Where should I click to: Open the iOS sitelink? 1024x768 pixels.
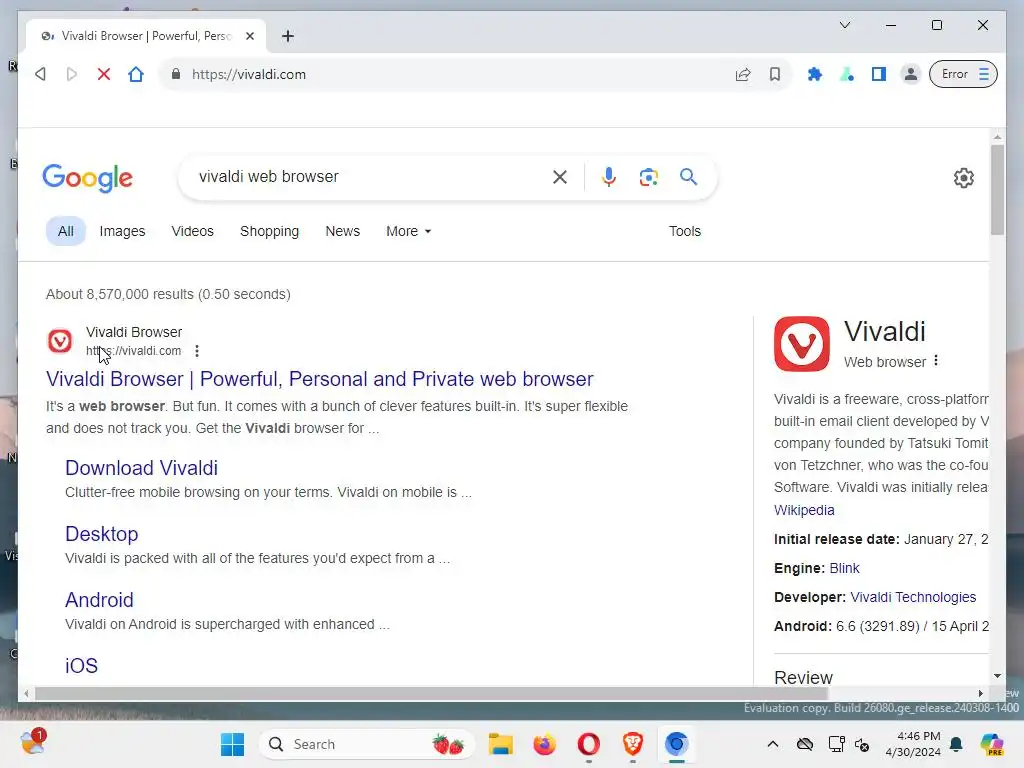click(x=82, y=665)
